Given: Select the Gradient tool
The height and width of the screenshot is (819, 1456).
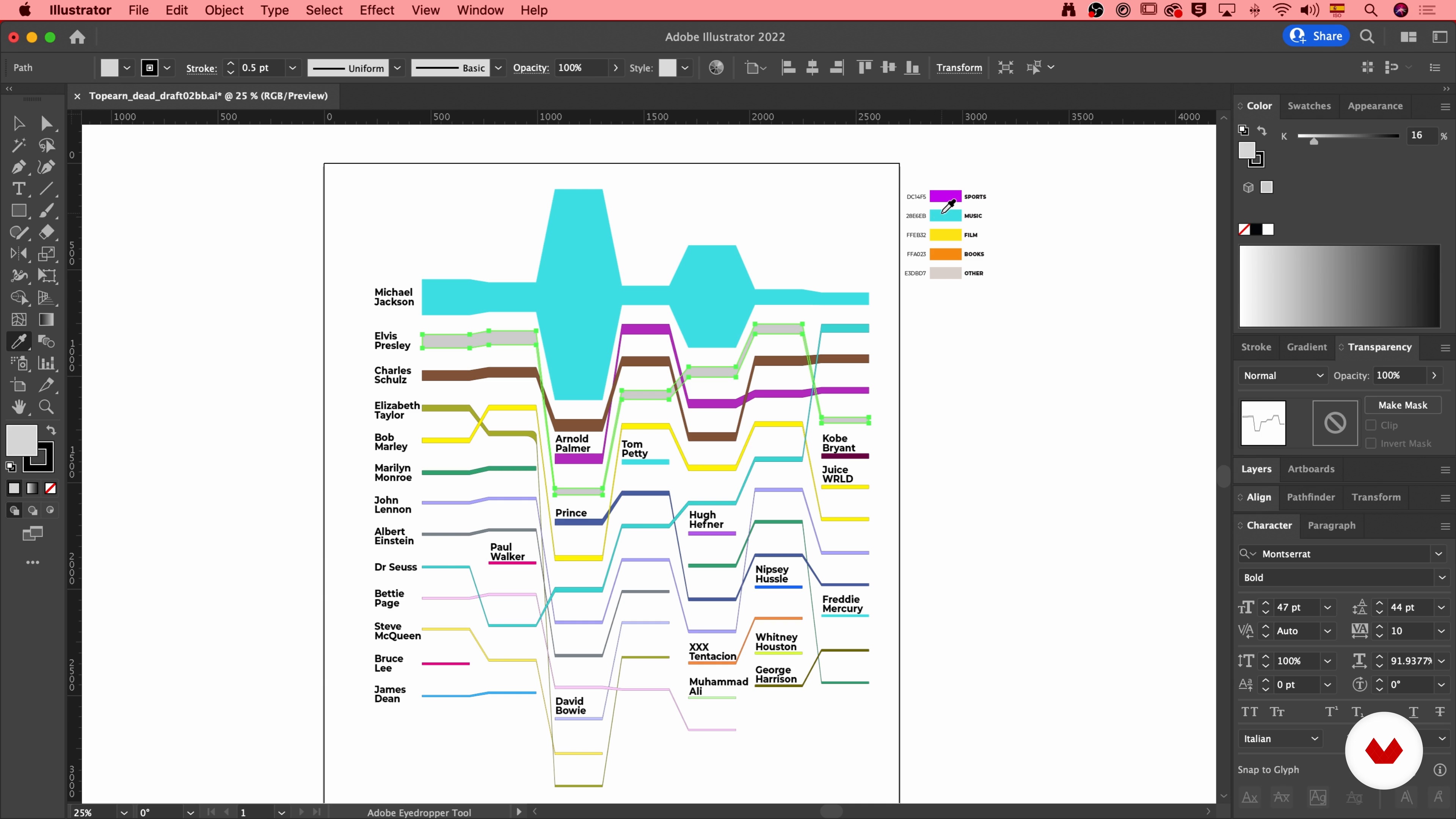Looking at the screenshot, I should click(x=47, y=319).
